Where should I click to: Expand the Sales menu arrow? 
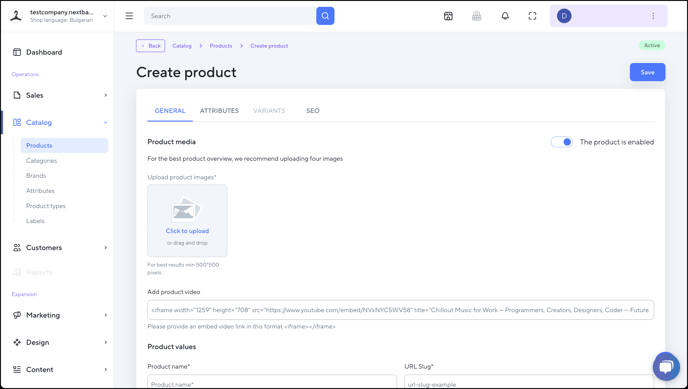click(x=105, y=95)
